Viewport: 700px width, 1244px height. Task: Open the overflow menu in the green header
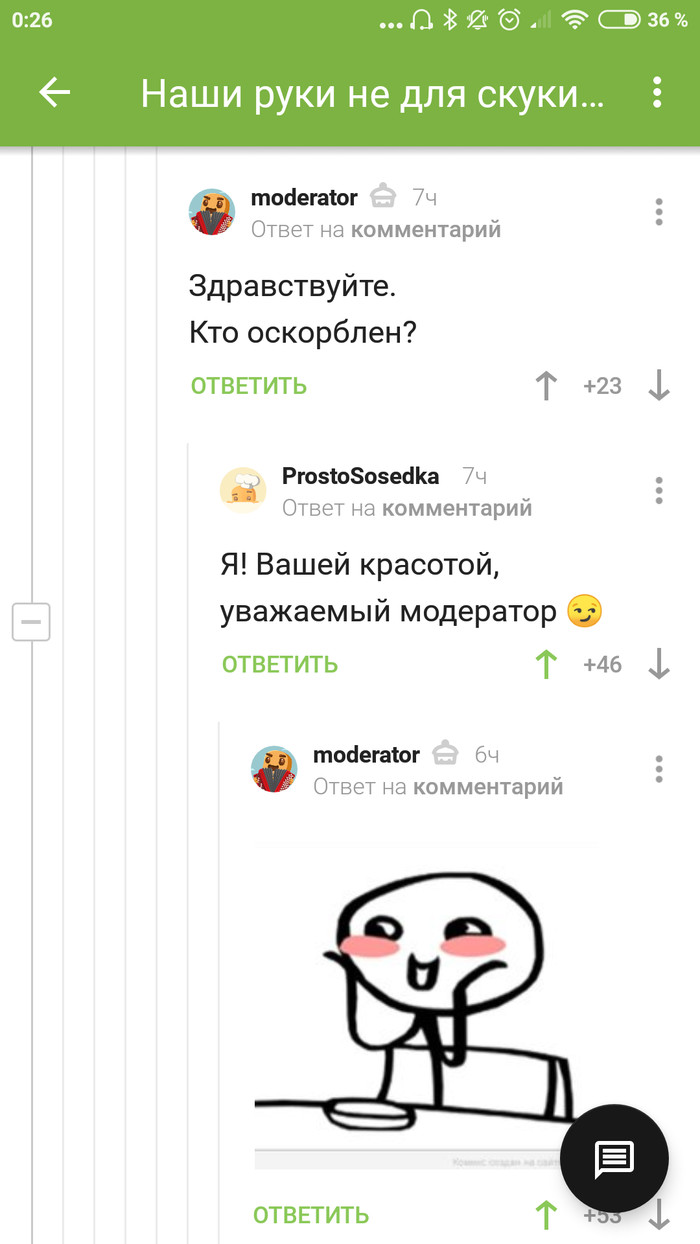(657, 93)
